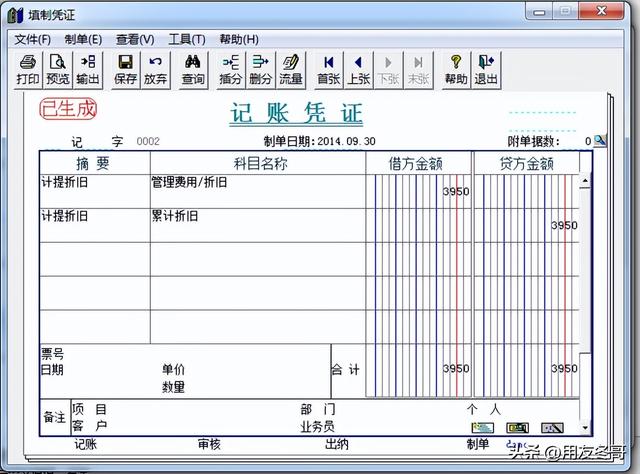Open the 查看(V) menu
The image size is (640, 474).
pos(135,40)
